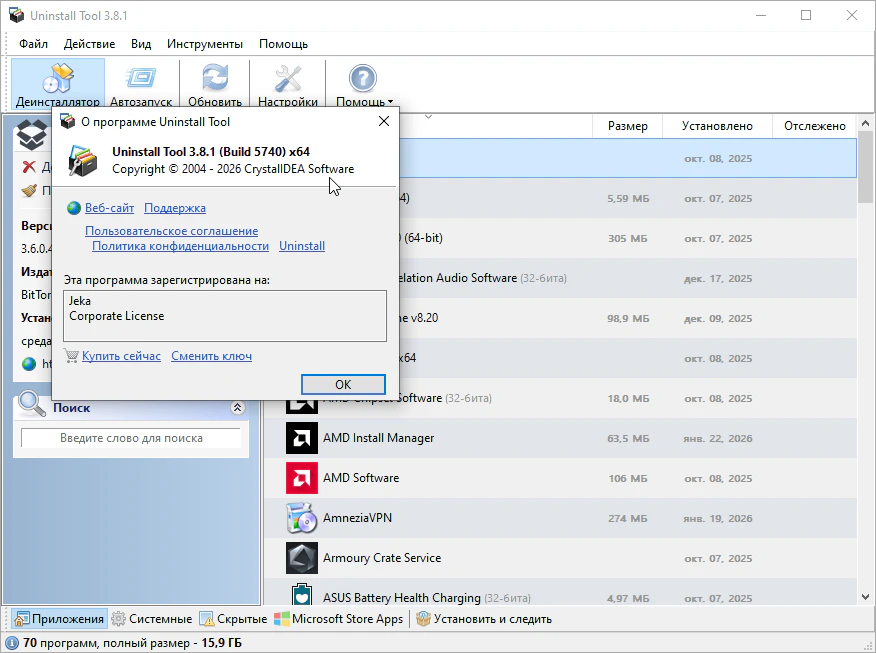Click the search input field
876x653 pixels.
pos(131,438)
